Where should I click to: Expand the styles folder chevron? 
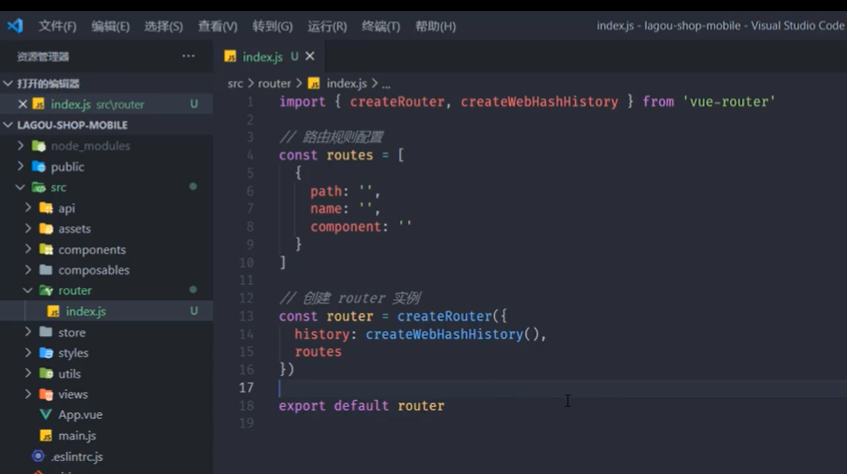click(28, 352)
